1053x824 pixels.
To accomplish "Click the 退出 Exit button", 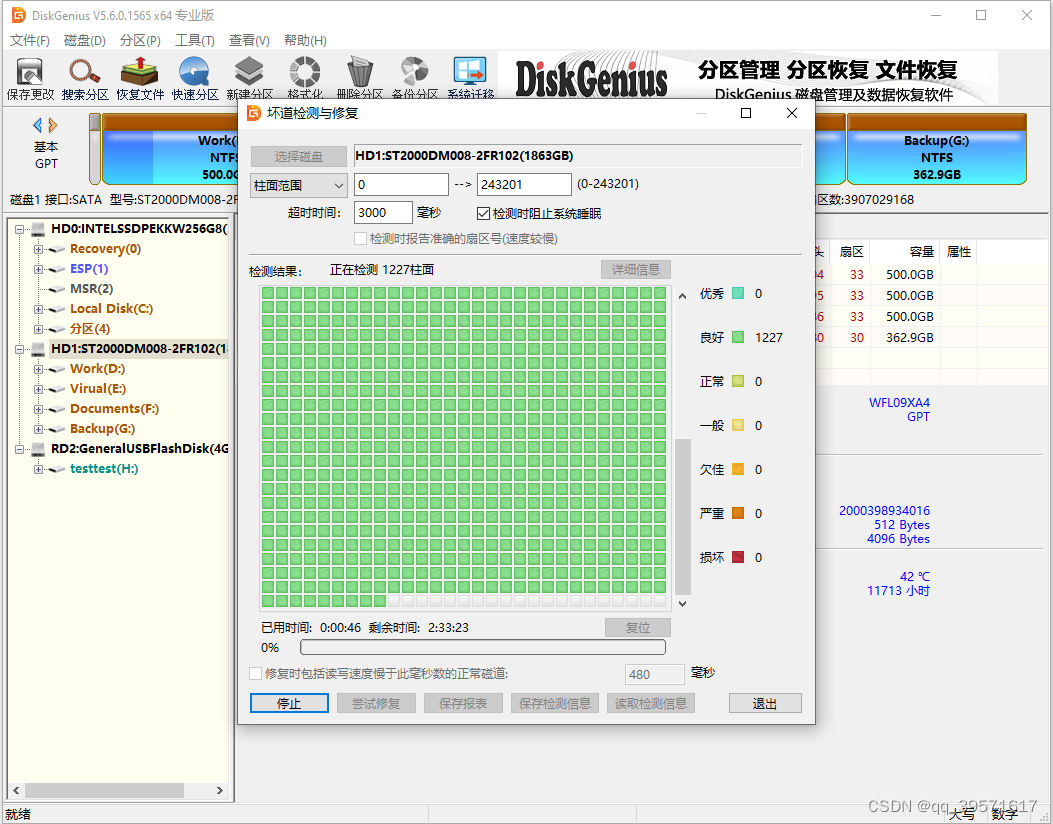I will pos(765,703).
